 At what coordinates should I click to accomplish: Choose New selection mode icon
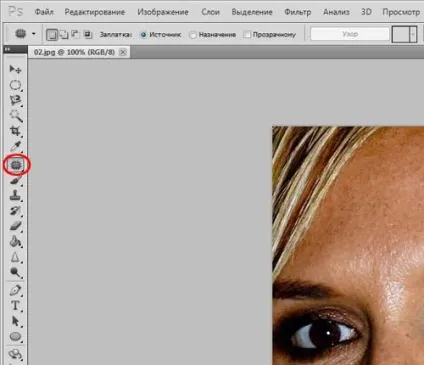pyautogui.click(x=51, y=34)
